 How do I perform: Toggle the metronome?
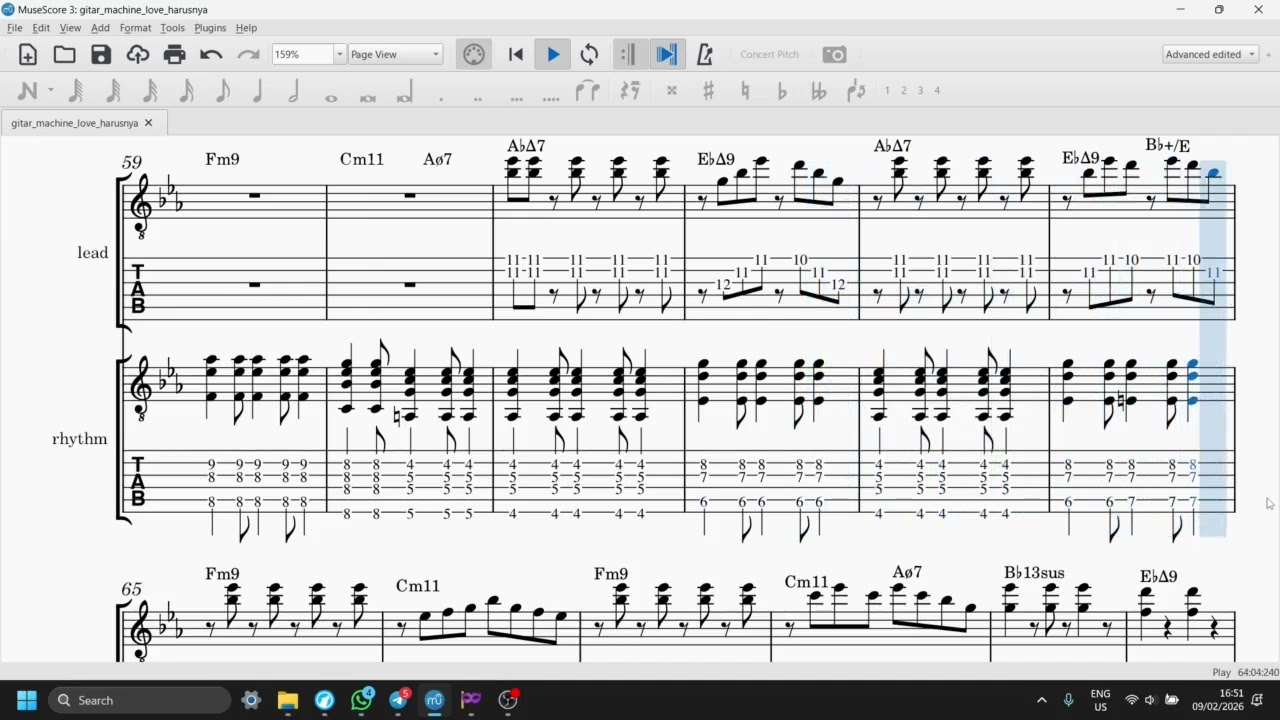pyautogui.click(x=704, y=55)
